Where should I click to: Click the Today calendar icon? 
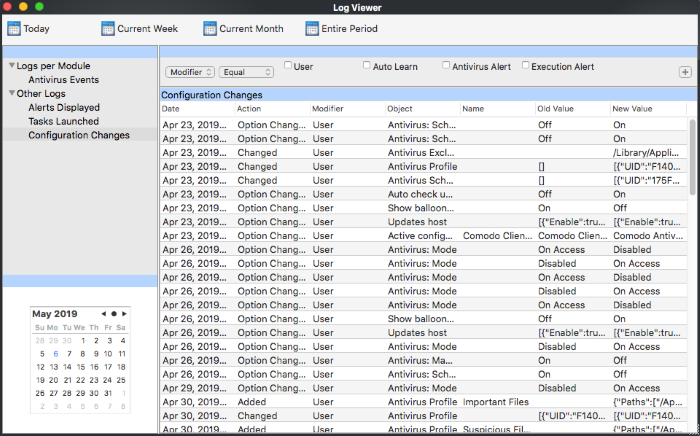(14, 29)
